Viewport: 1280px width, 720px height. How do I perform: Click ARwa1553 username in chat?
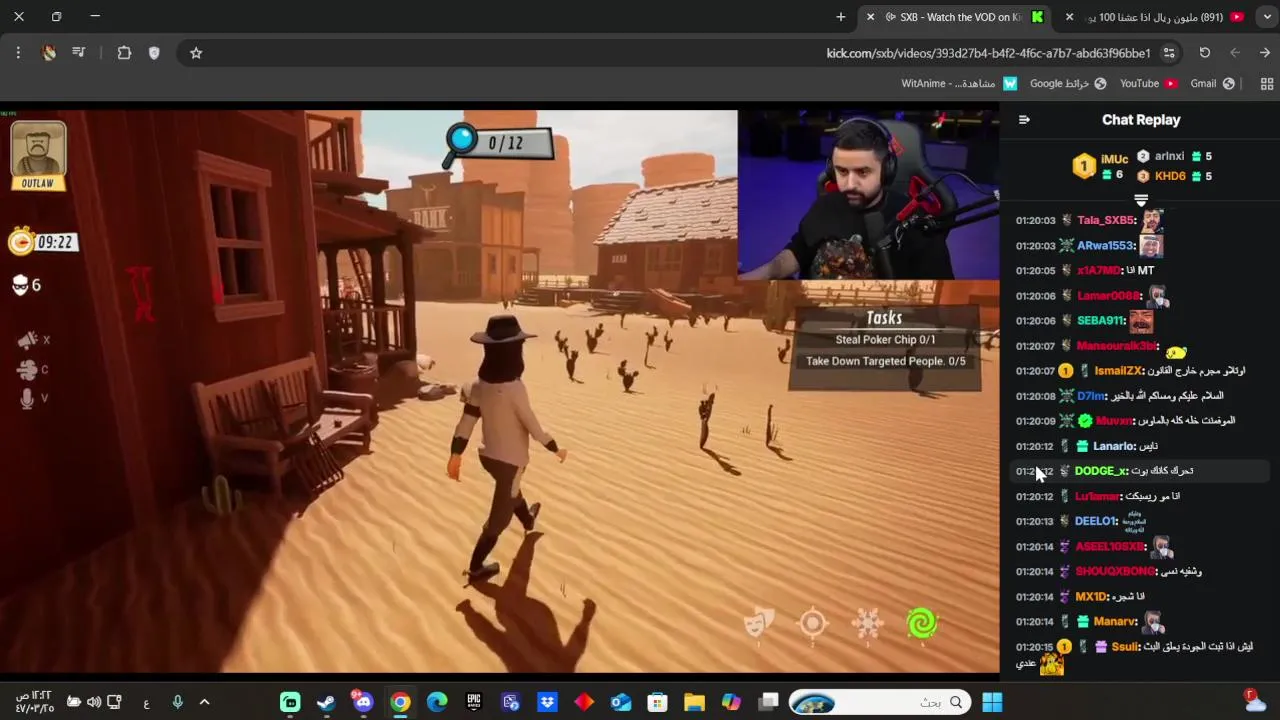[x=1106, y=245]
